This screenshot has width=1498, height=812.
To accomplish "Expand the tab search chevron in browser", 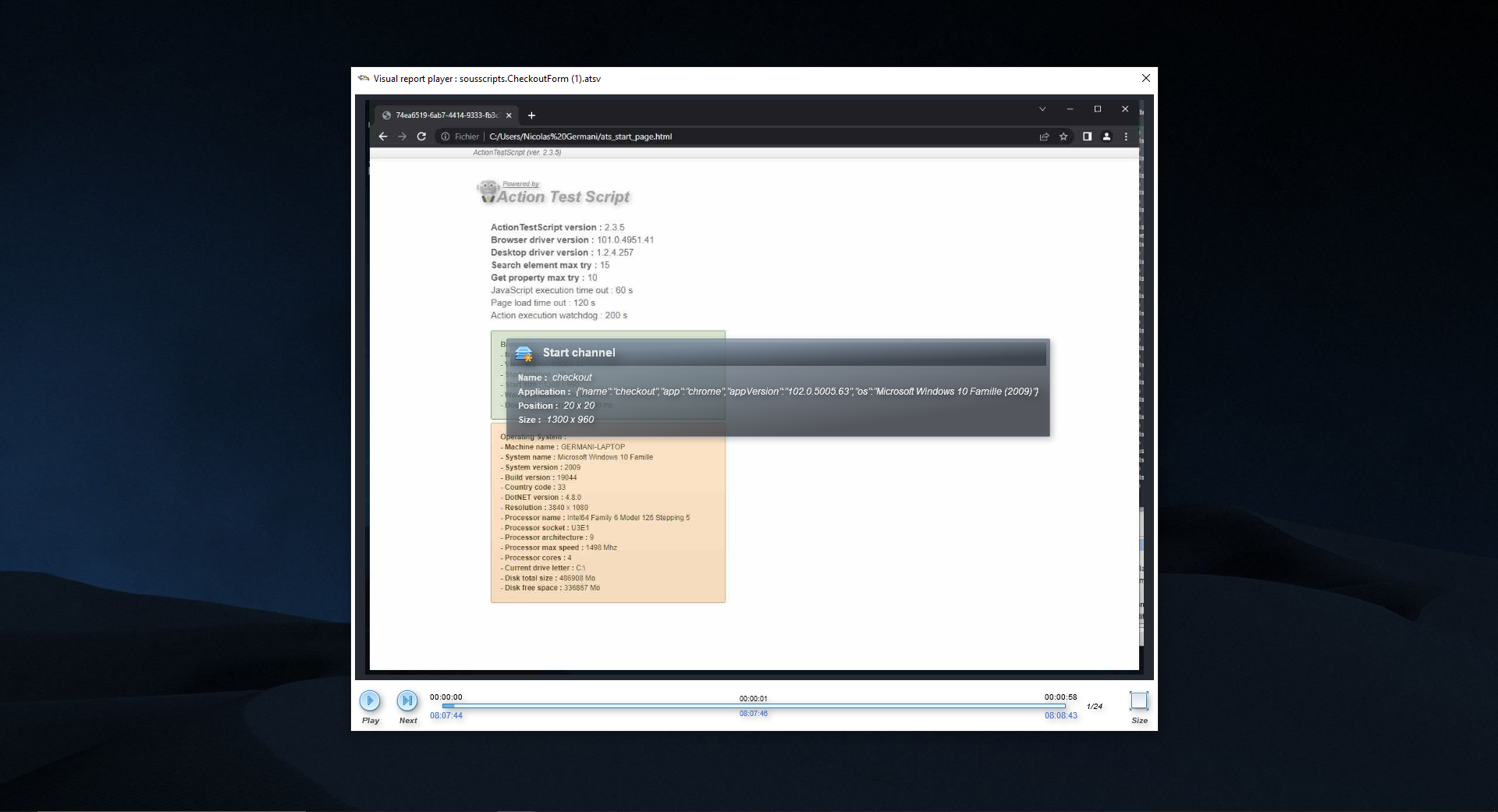I will [1042, 109].
